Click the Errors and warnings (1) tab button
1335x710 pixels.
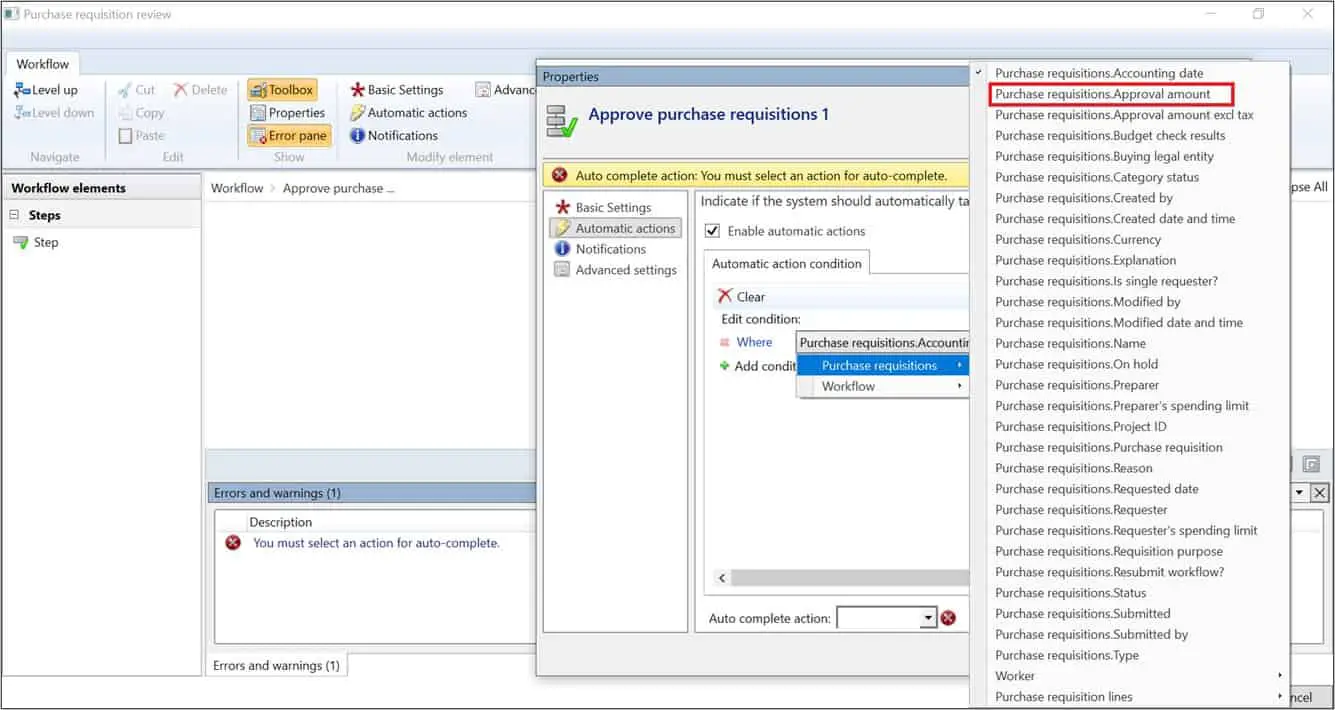[276, 664]
